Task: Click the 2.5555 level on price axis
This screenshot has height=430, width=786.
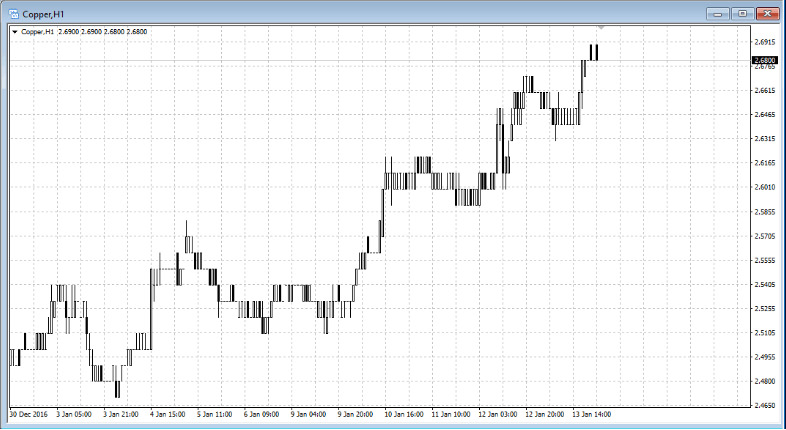Action: pos(763,260)
